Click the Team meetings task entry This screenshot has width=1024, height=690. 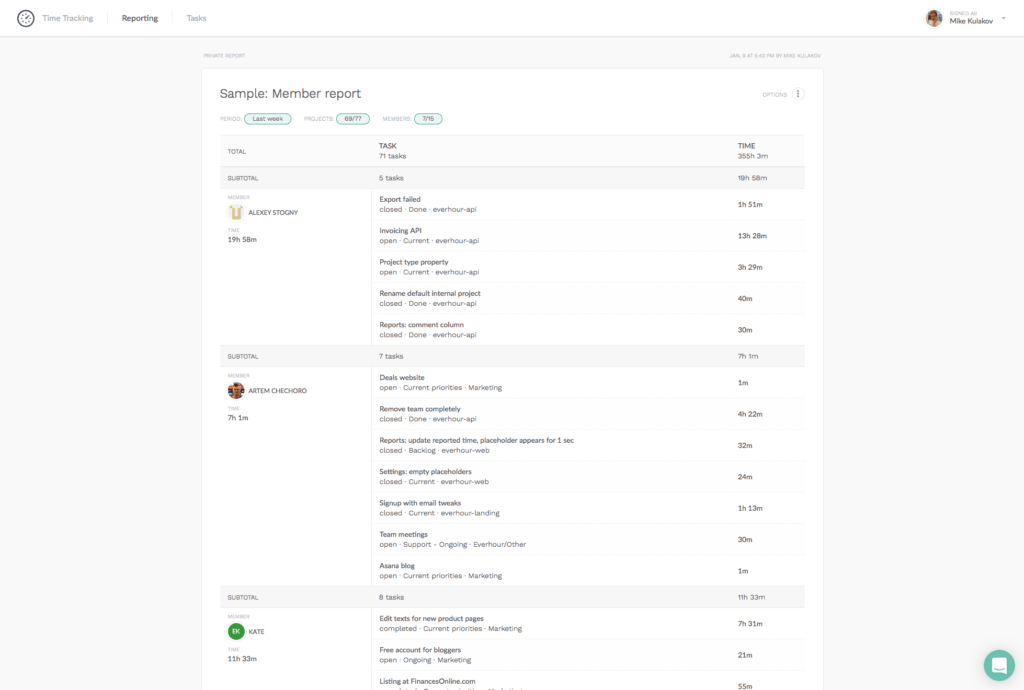tap(402, 534)
